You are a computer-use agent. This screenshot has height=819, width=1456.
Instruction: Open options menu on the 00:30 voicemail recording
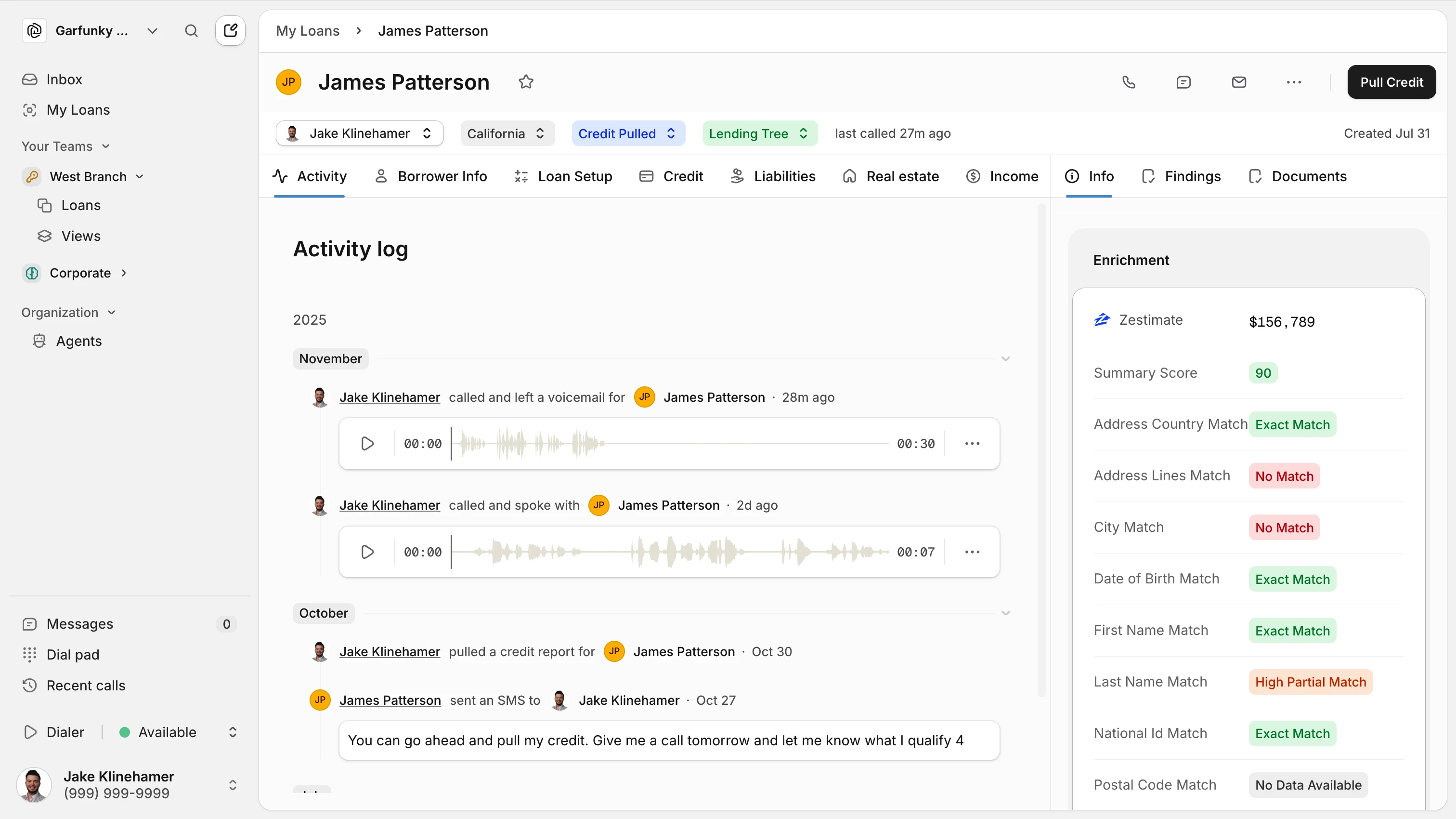pos(972,443)
